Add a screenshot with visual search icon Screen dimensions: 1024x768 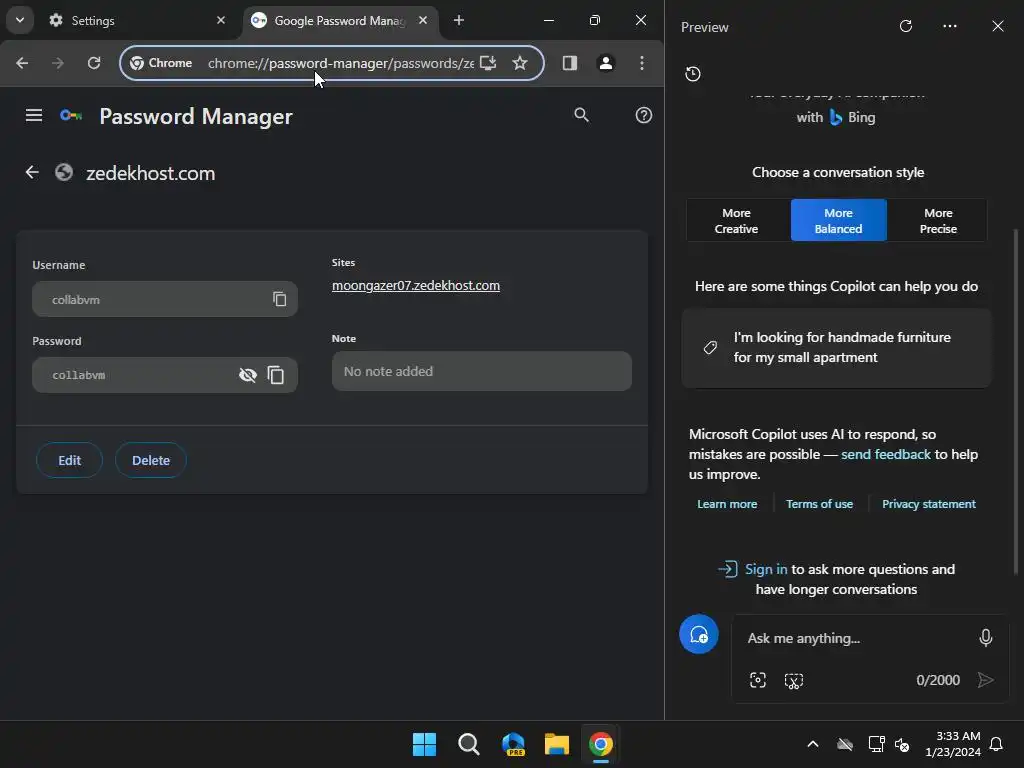click(758, 680)
